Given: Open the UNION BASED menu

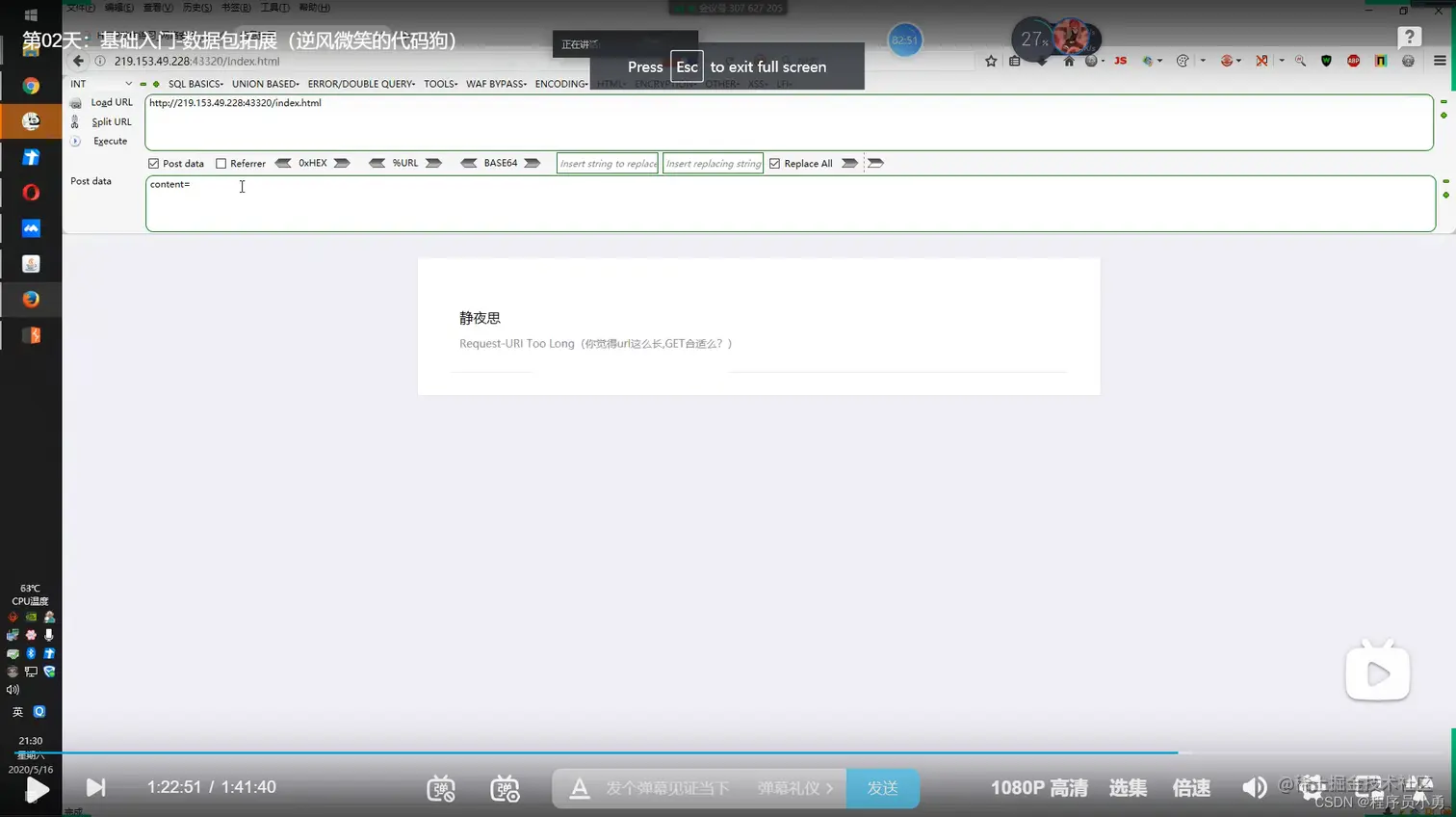Looking at the screenshot, I should [x=266, y=84].
